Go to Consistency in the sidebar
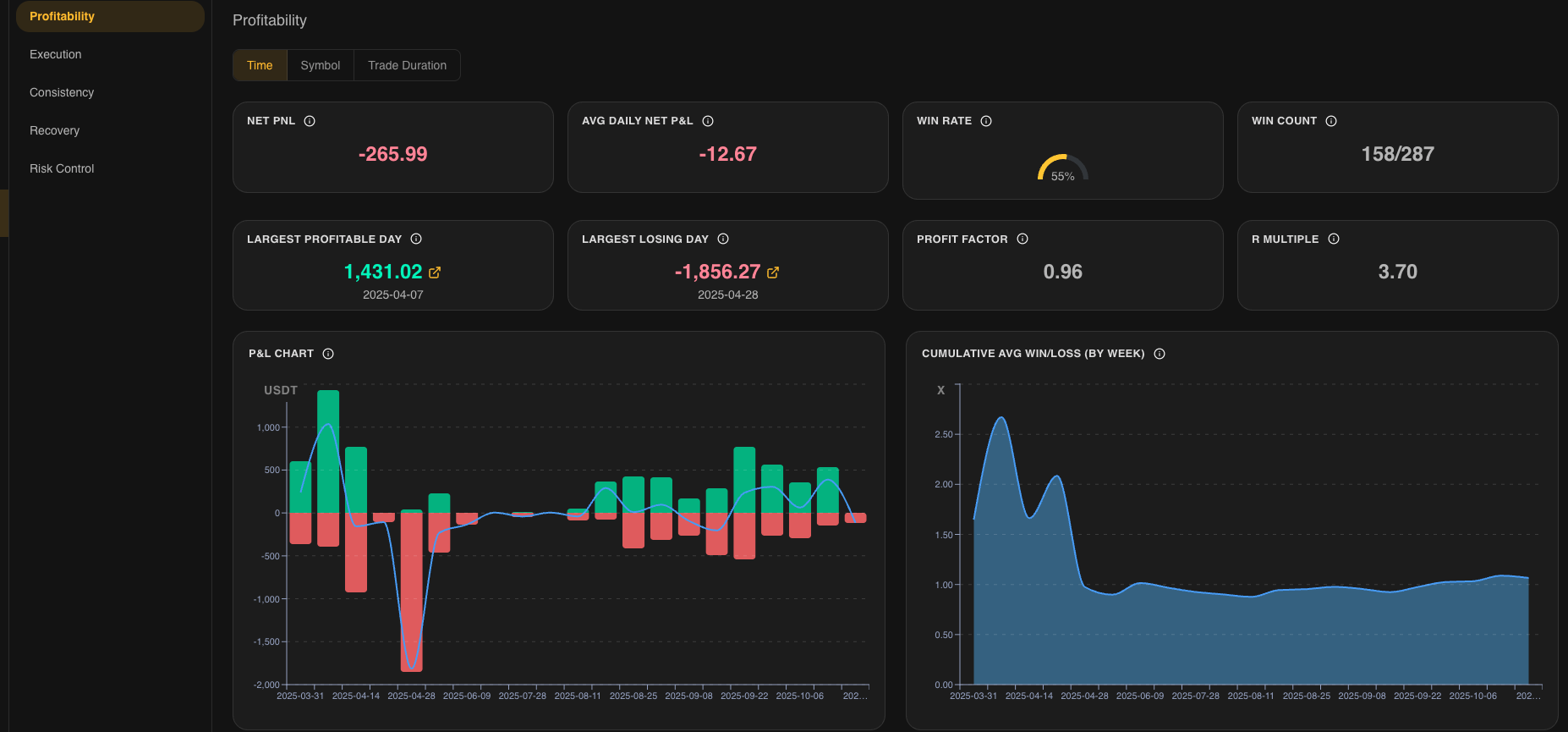The image size is (1568, 732). click(x=62, y=92)
